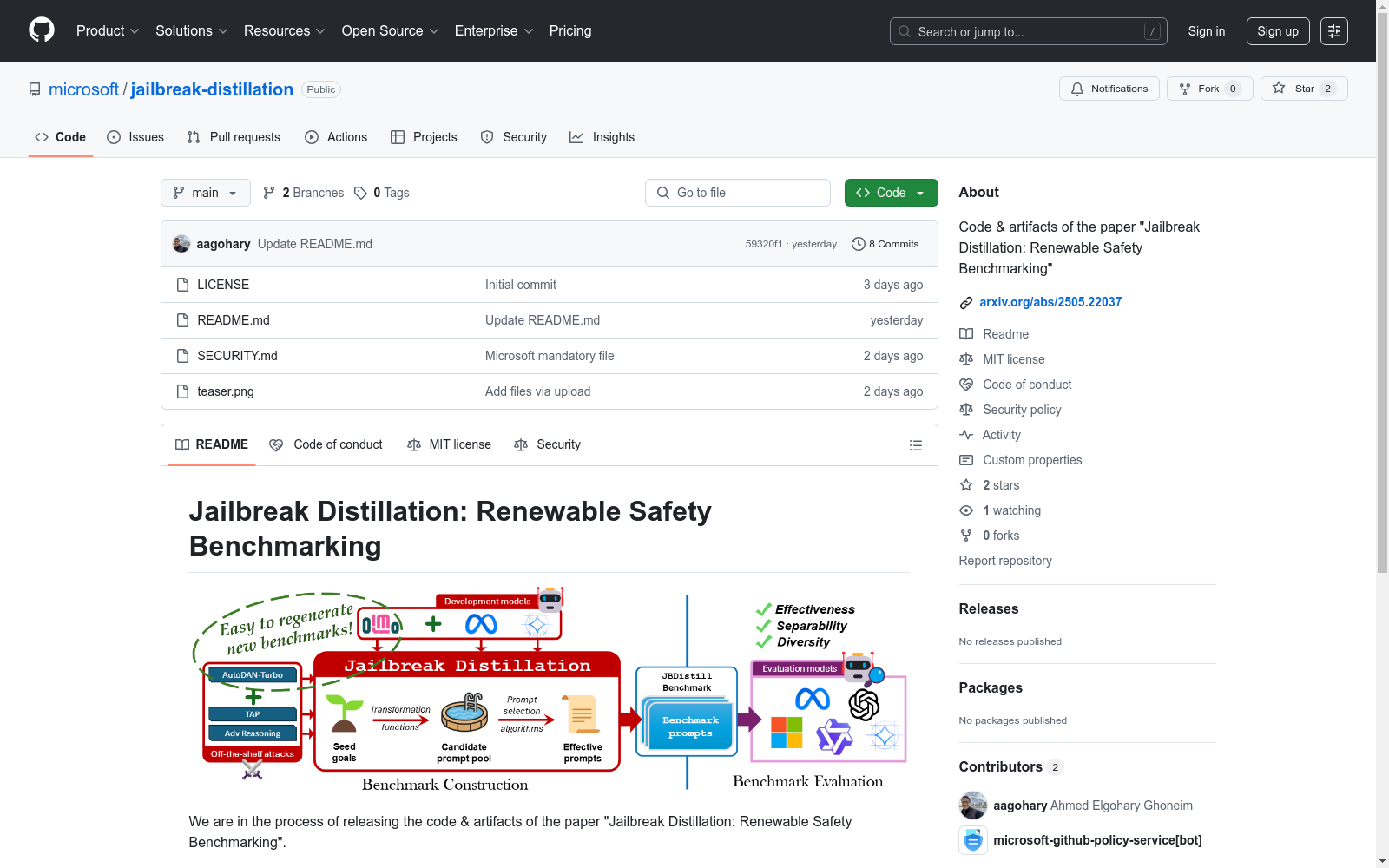Click the Contributors heading link
The image size is (1389, 868).
point(1010,767)
